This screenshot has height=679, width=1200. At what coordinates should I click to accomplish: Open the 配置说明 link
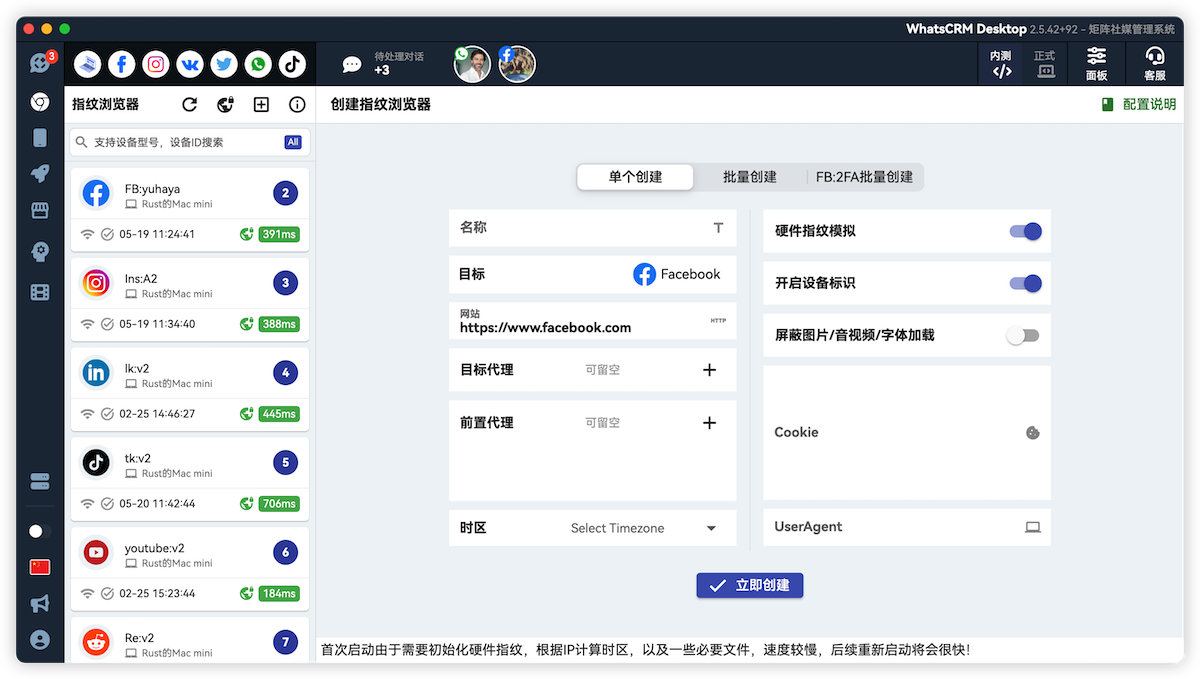pyautogui.click(x=1138, y=104)
